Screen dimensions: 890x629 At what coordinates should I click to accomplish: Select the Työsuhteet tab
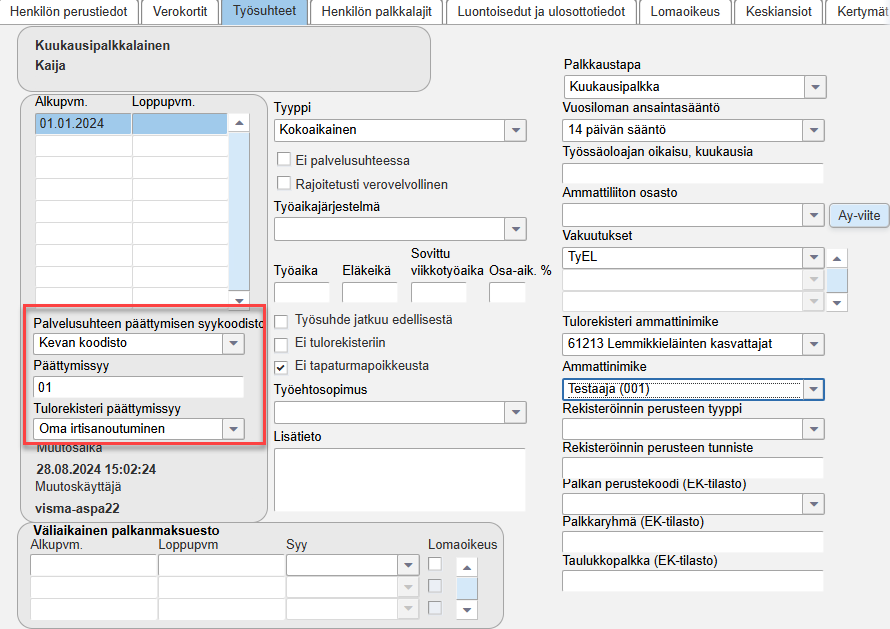click(265, 11)
